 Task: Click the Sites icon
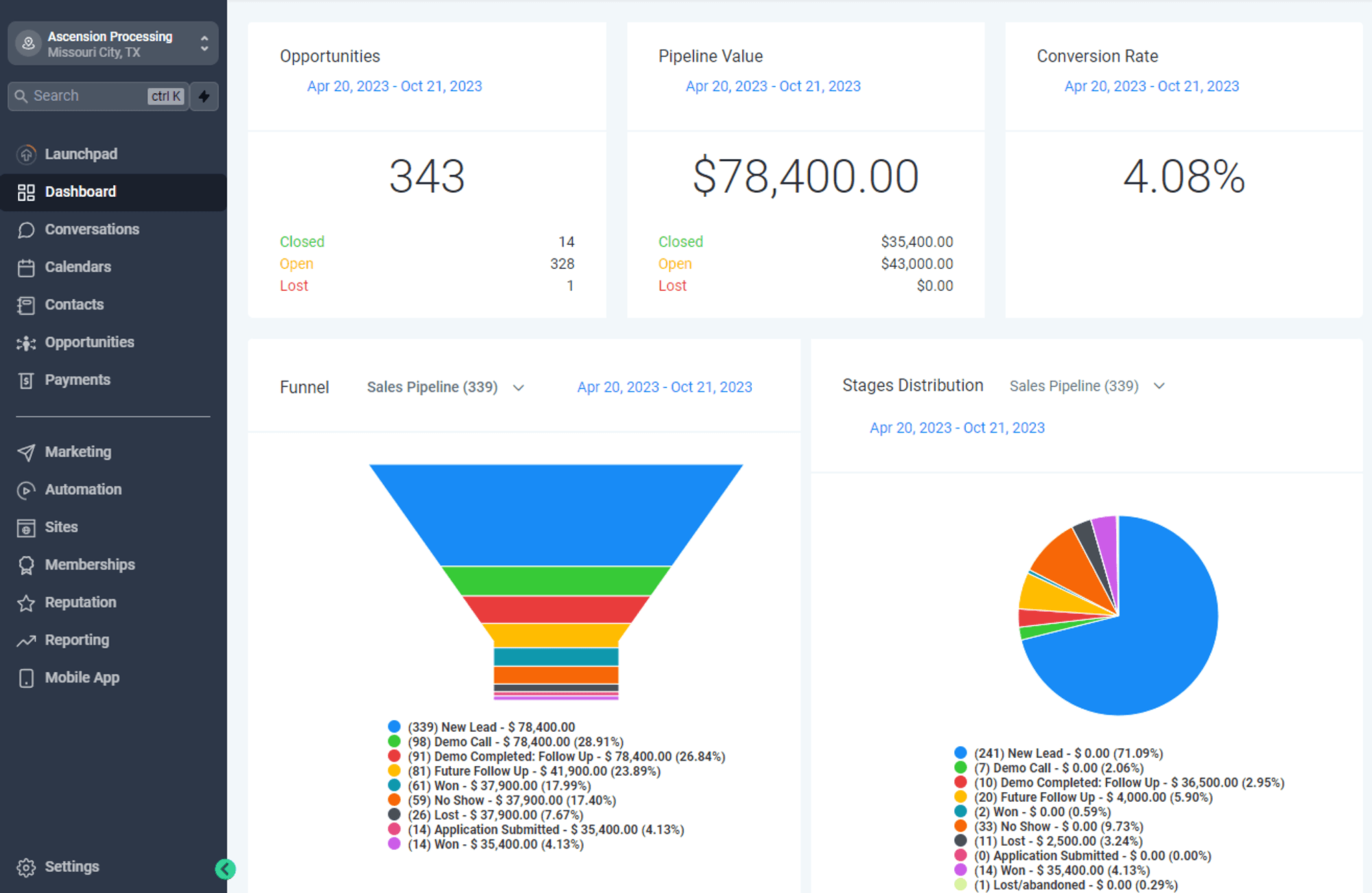(x=26, y=527)
